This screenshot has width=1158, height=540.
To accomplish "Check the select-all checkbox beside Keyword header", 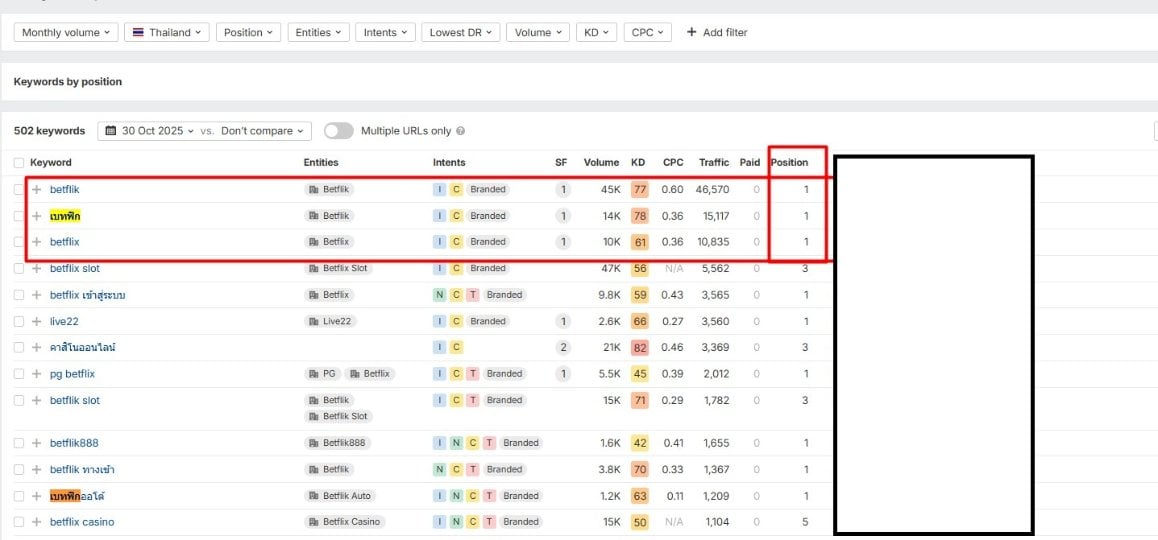I will pos(18,163).
